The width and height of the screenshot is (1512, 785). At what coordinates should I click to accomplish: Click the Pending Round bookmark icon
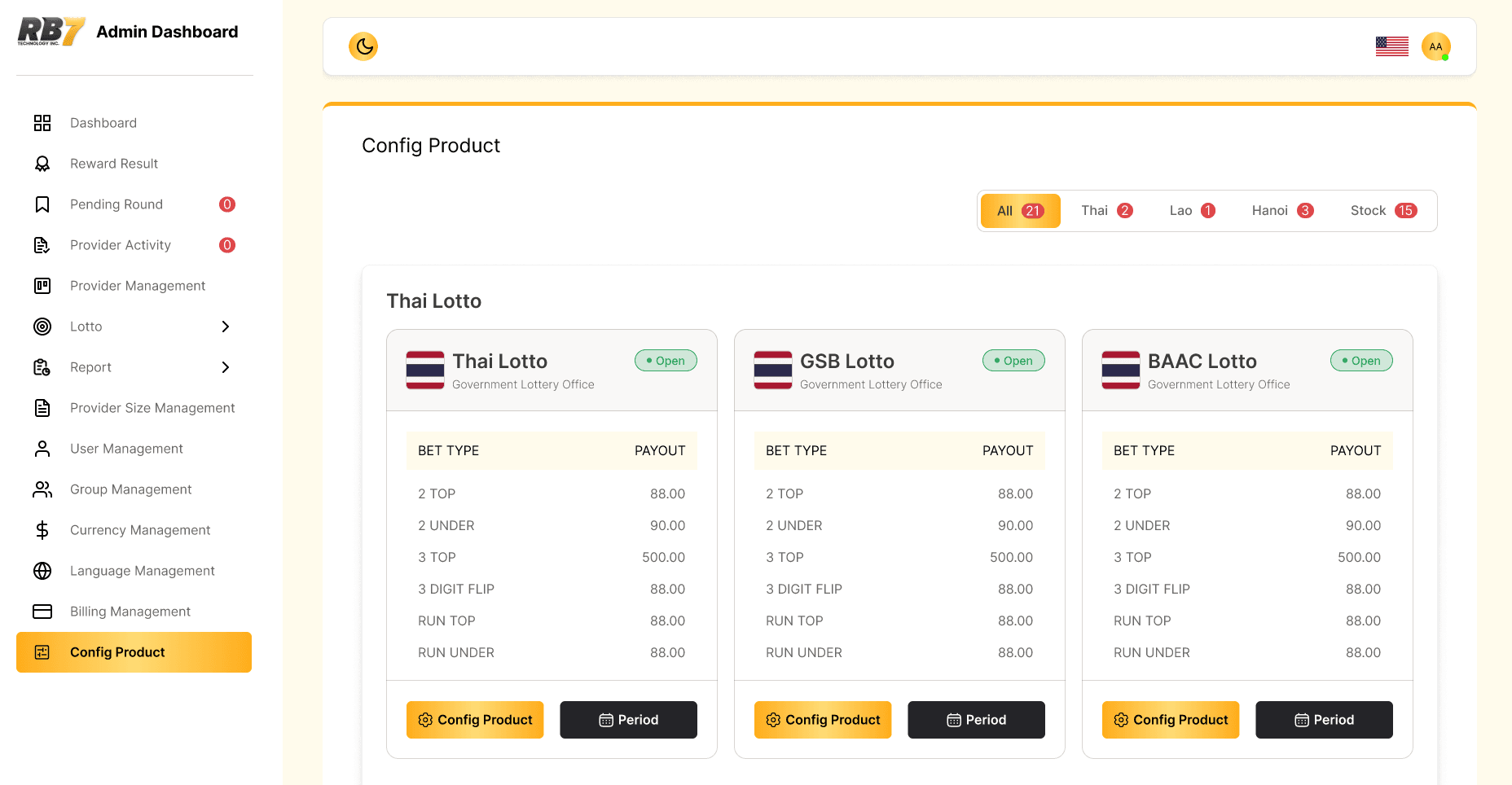pos(42,204)
